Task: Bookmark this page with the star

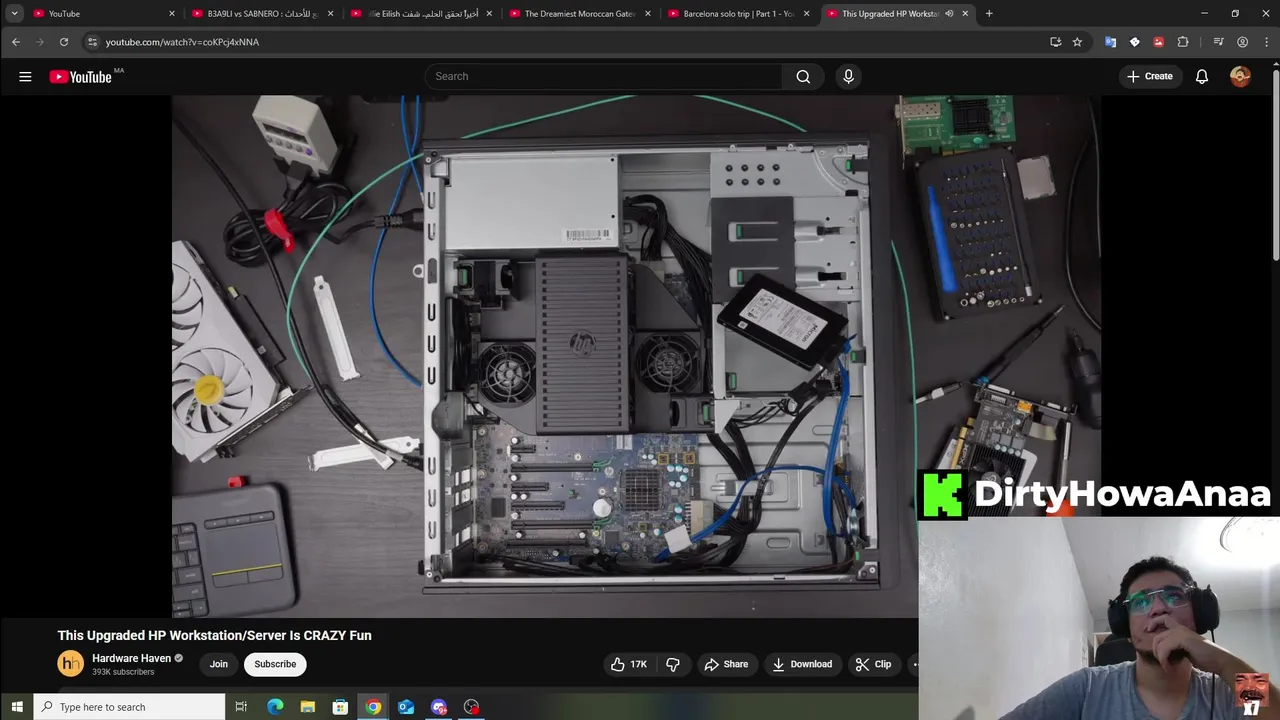Action: coord(1077,42)
